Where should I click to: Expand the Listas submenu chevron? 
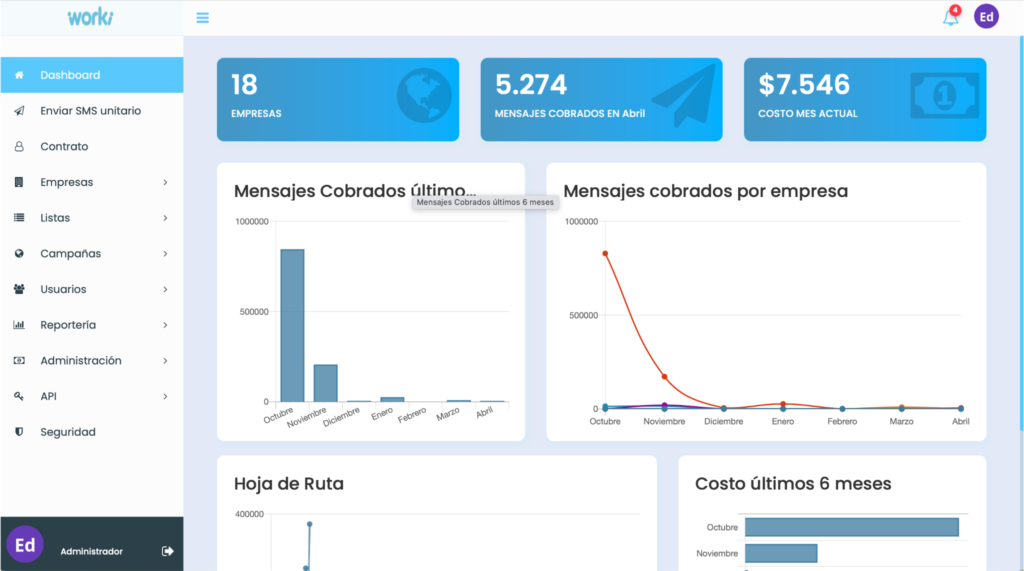pyautogui.click(x=165, y=218)
